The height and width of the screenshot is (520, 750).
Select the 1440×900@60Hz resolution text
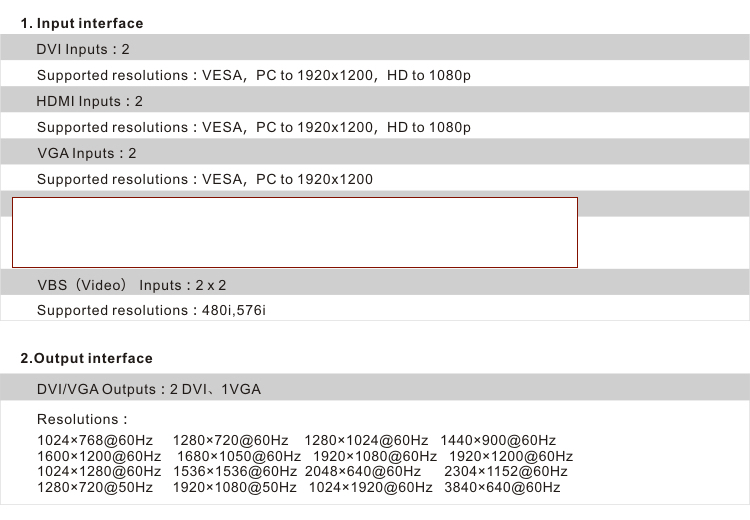tap(498, 440)
